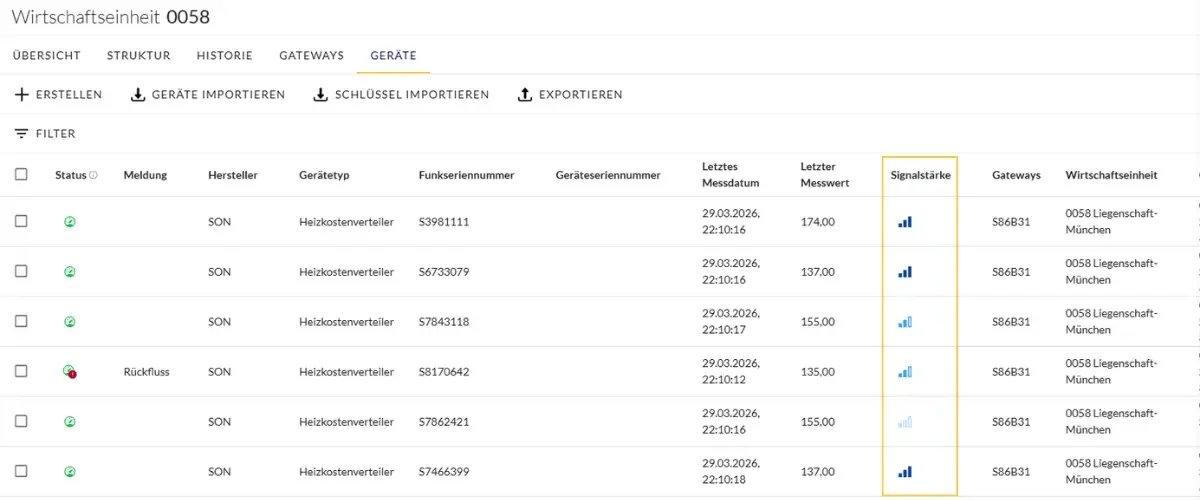Check the row checkbox for S7862421
Image resolution: width=1200 pixels, height=500 pixels.
click(21, 421)
